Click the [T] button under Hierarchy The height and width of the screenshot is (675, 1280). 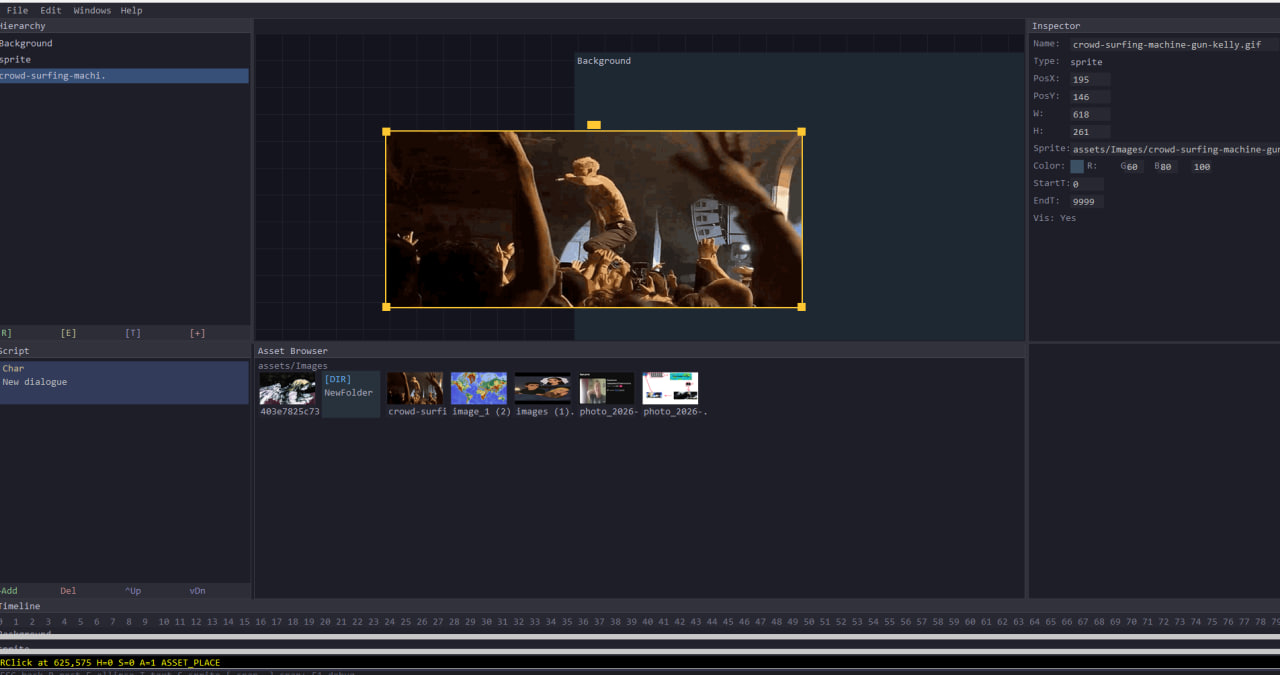point(133,333)
